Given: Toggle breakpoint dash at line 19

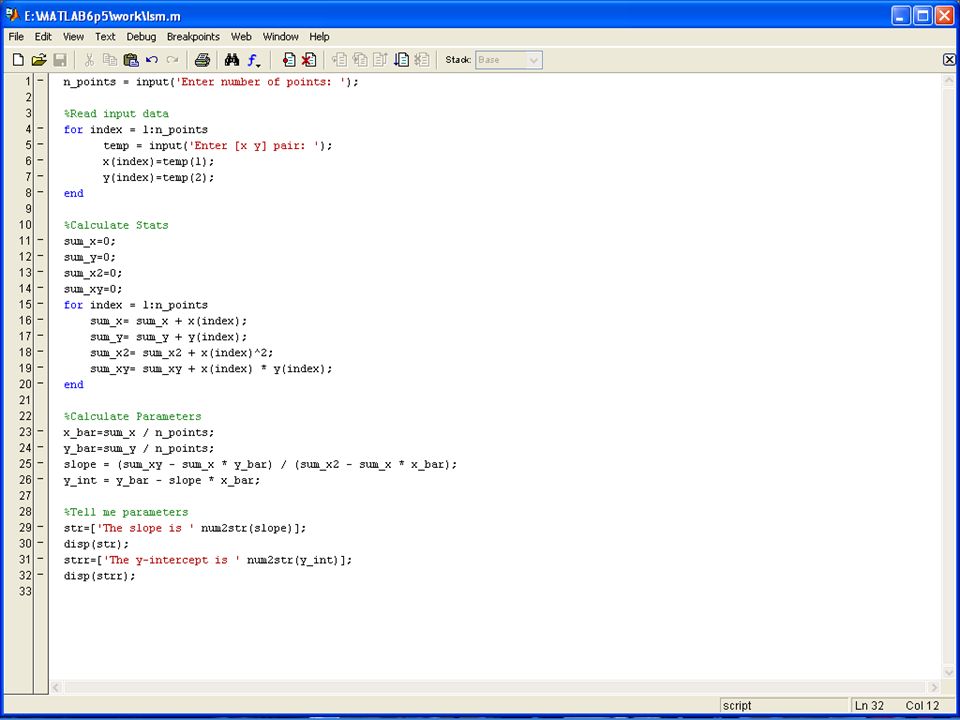Looking at the screenshot, I should [40, 367].
